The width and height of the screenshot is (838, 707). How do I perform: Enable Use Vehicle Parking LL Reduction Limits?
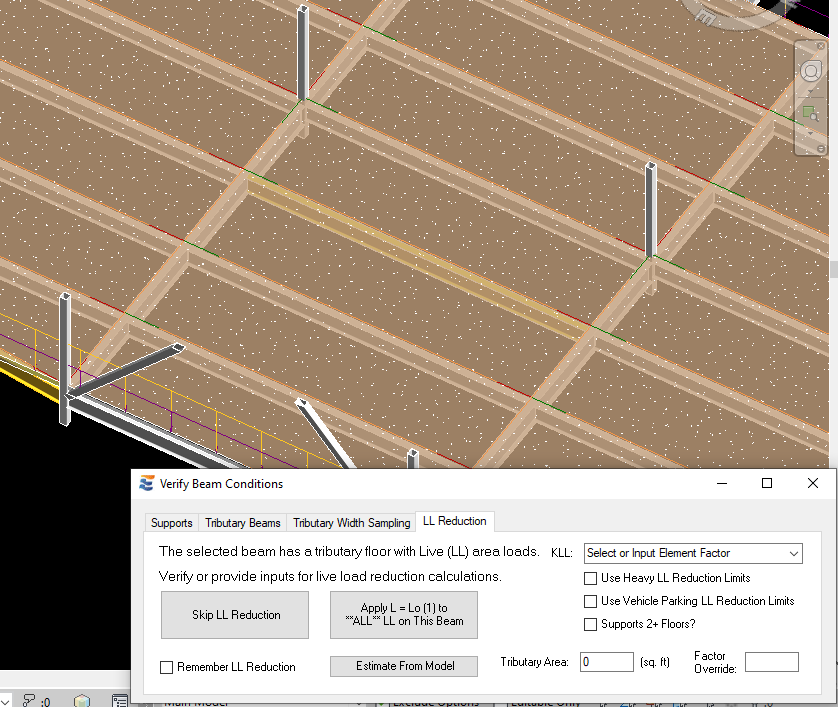[591, 601]
